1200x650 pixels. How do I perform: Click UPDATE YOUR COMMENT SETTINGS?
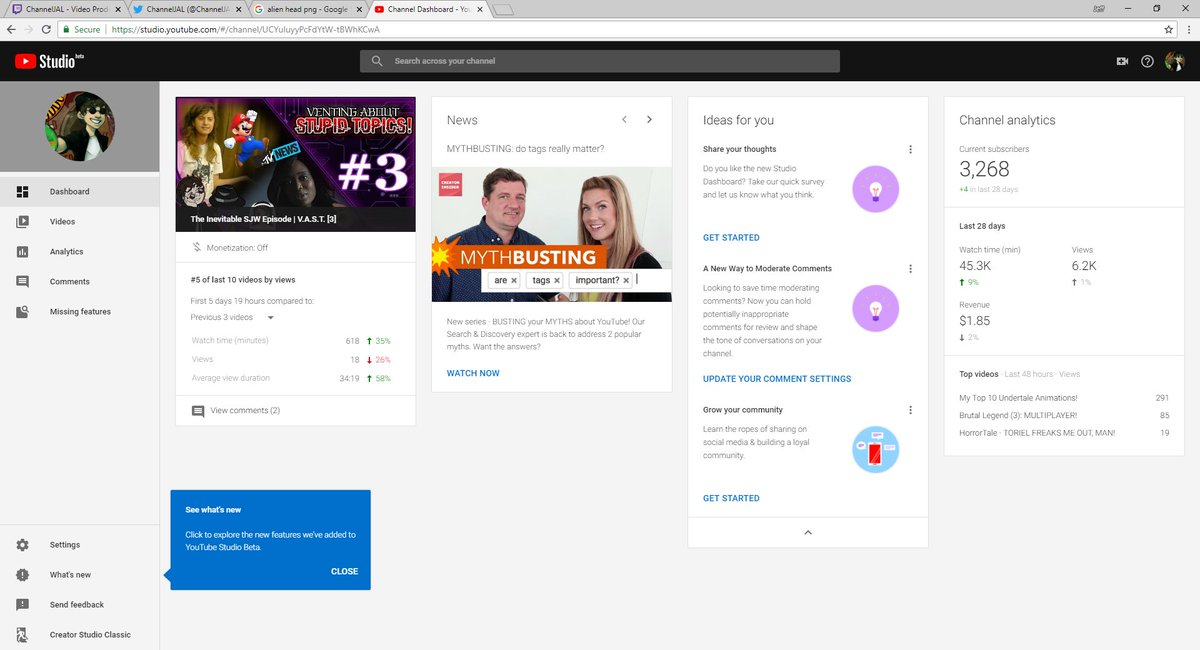pos(777,379)
